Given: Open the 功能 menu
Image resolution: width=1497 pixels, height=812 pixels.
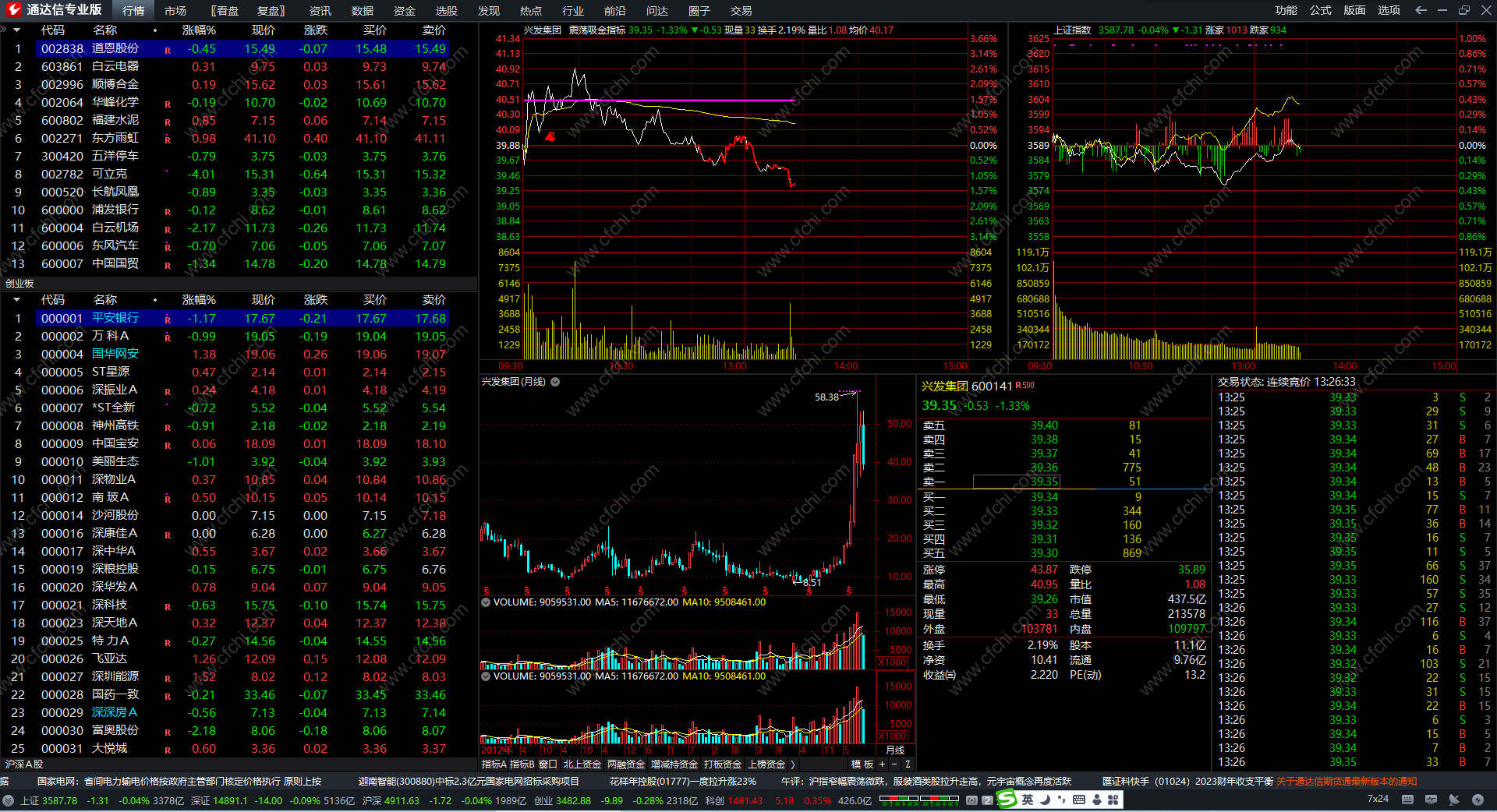Looking at the screenshot, I should tap(1286, 10).
